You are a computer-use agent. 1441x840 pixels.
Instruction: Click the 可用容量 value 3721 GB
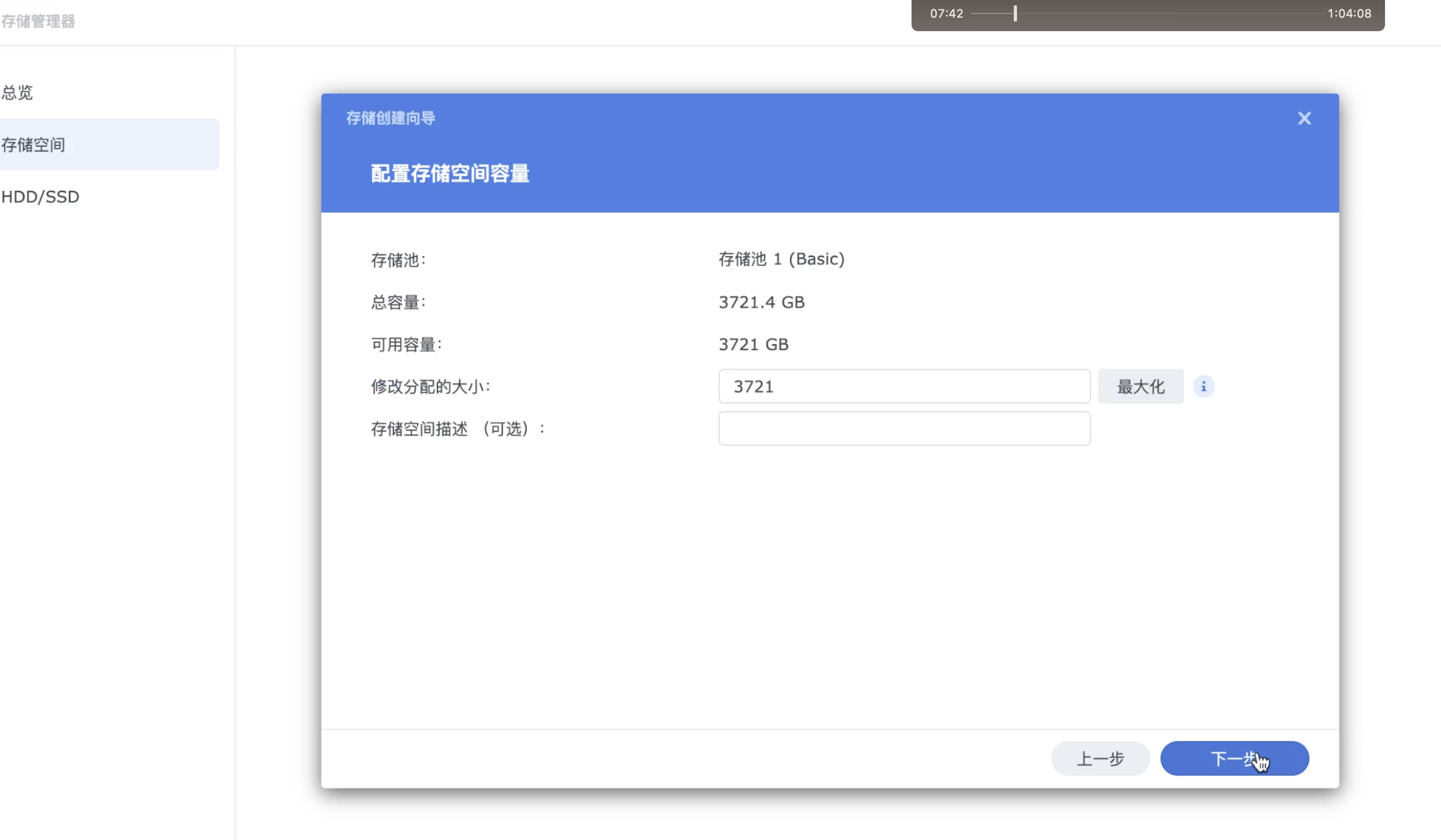pos(754,344)
